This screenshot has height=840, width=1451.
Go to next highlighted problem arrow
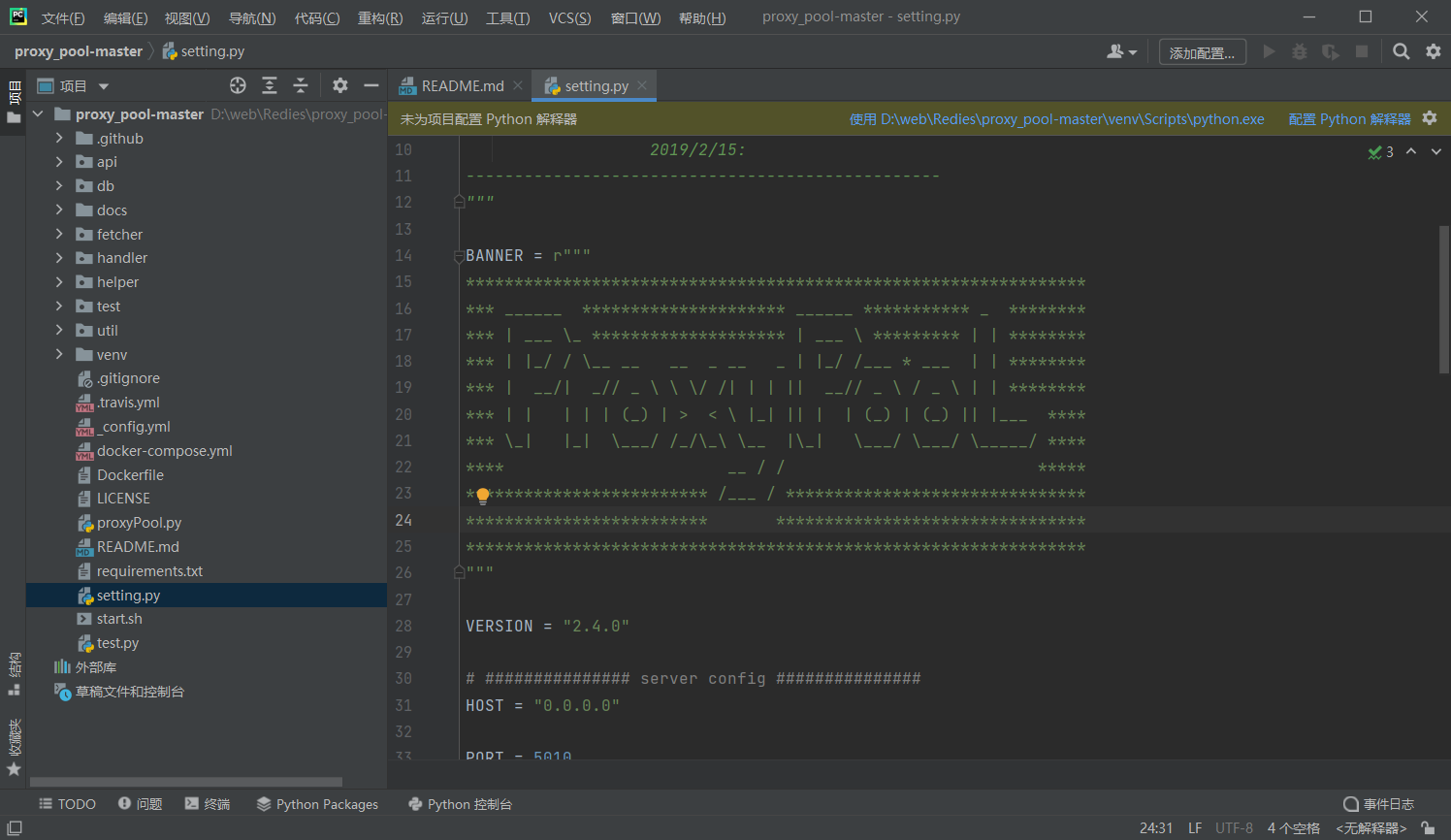(1436, 151)
